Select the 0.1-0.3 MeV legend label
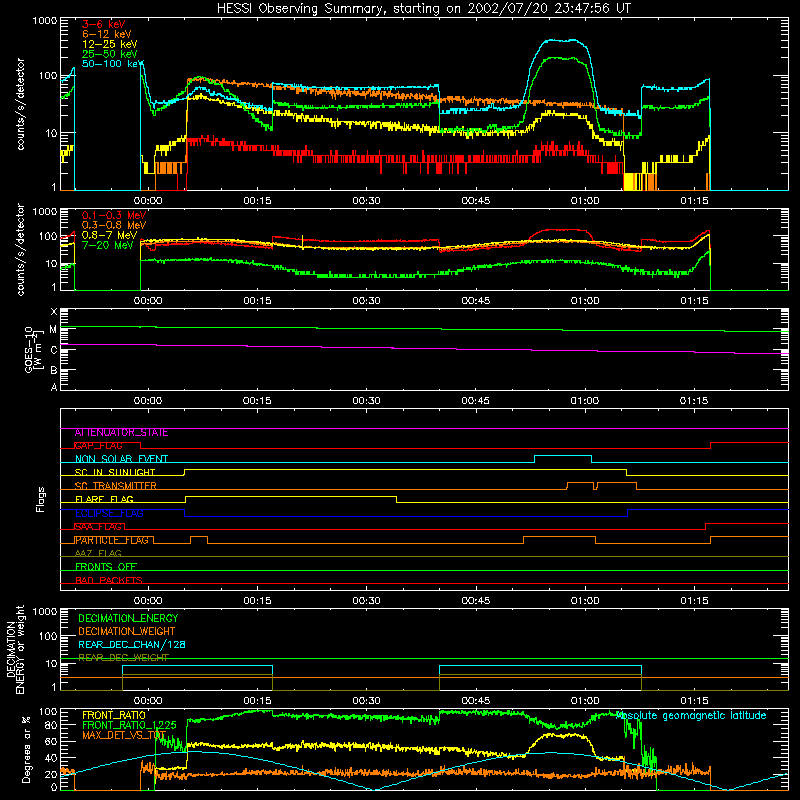Image resolution: width=800 pixels, height=800 pixels. 114,215
